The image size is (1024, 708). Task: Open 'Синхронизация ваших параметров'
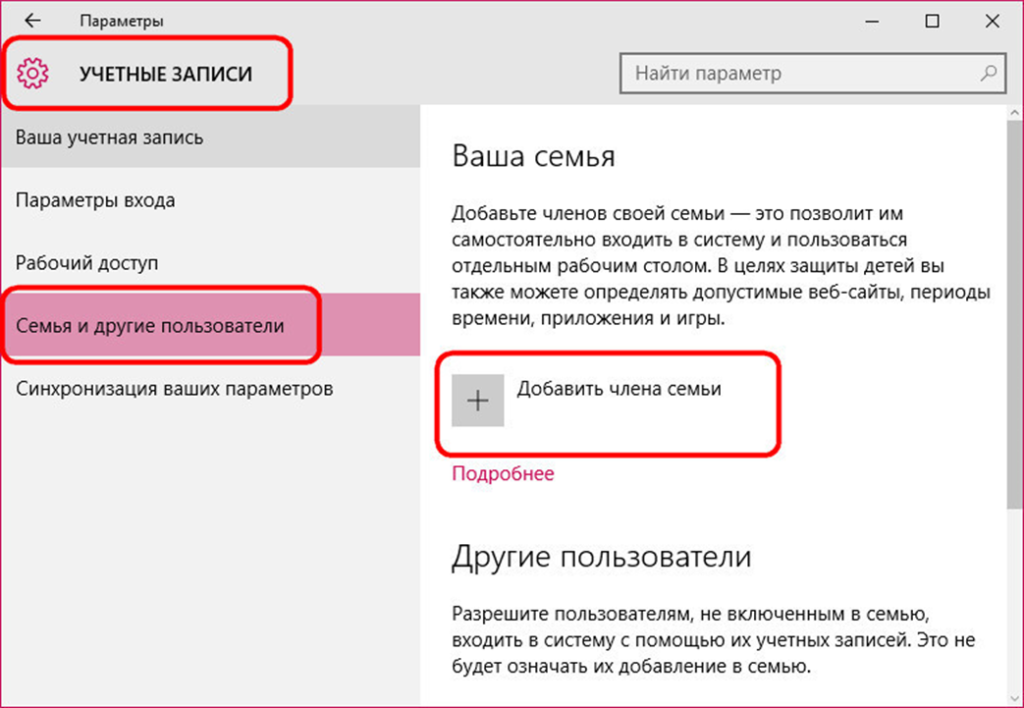210,389
